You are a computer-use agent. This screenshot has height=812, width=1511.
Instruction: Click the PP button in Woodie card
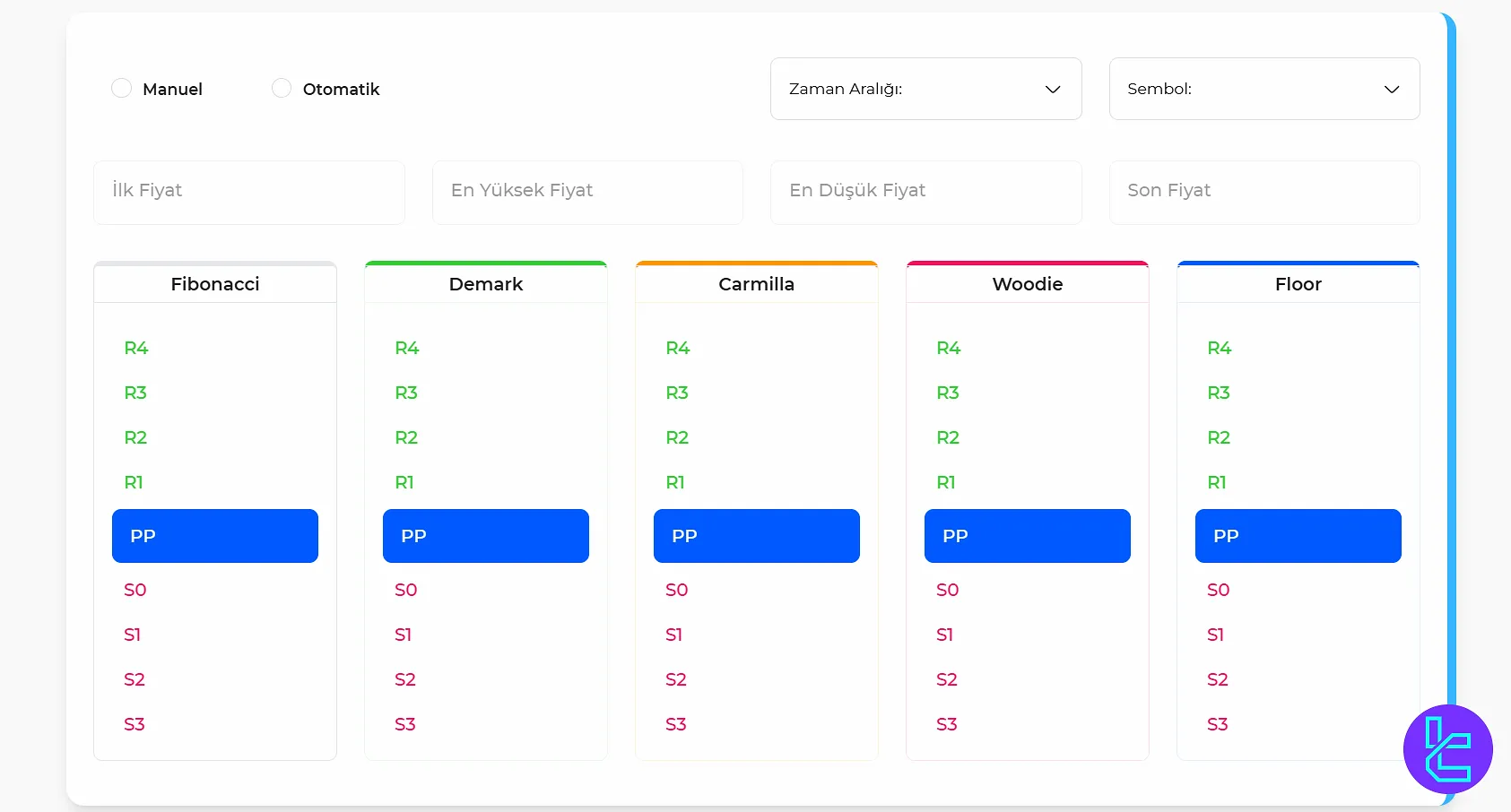(x=1027, y=535)
